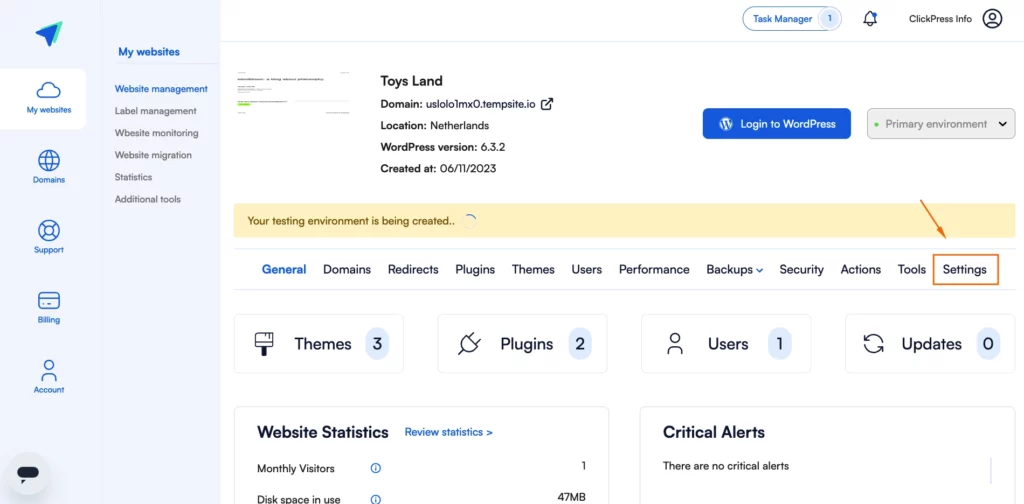Go to the Users tab
This screenshot has height=504, width=1024.
(586, 270)
